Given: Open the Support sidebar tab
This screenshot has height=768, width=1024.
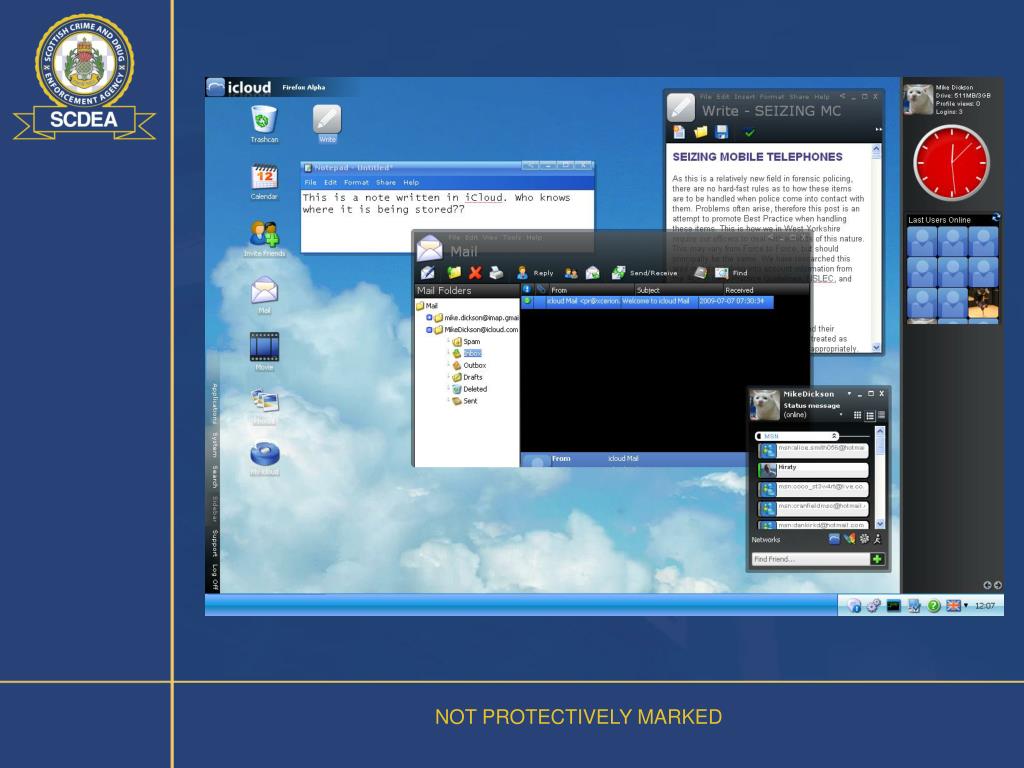Looking at the screenshot, I should click(214, 543).
